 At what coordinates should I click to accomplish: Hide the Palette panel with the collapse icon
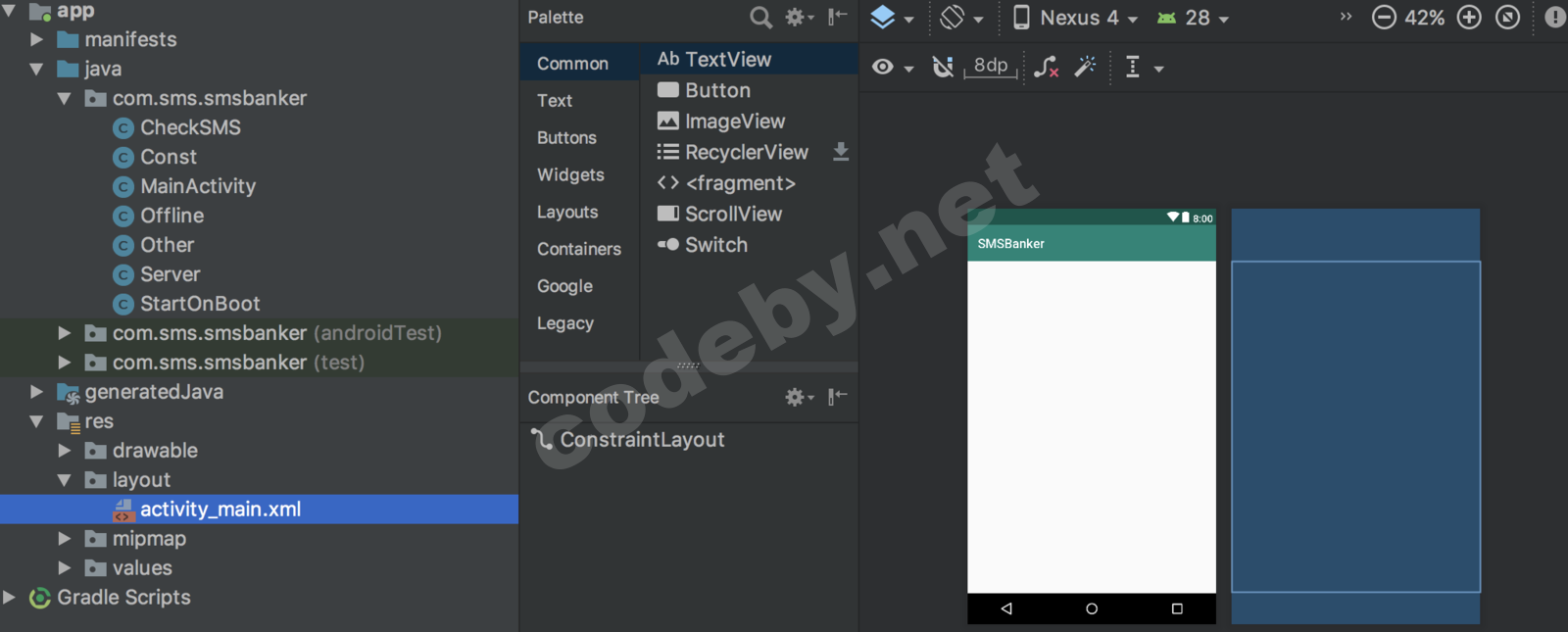tap(837, 17)
